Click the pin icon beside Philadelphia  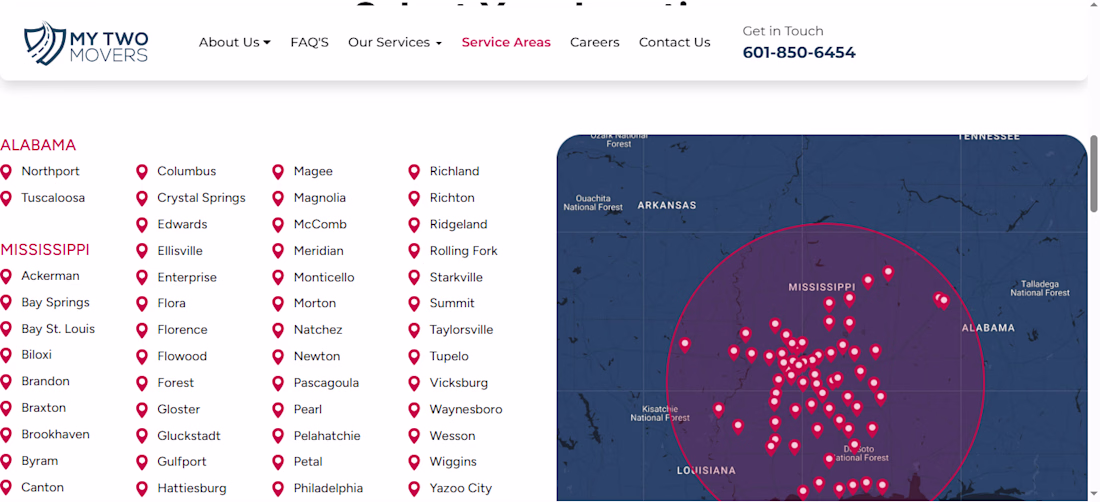click(278, 489)
